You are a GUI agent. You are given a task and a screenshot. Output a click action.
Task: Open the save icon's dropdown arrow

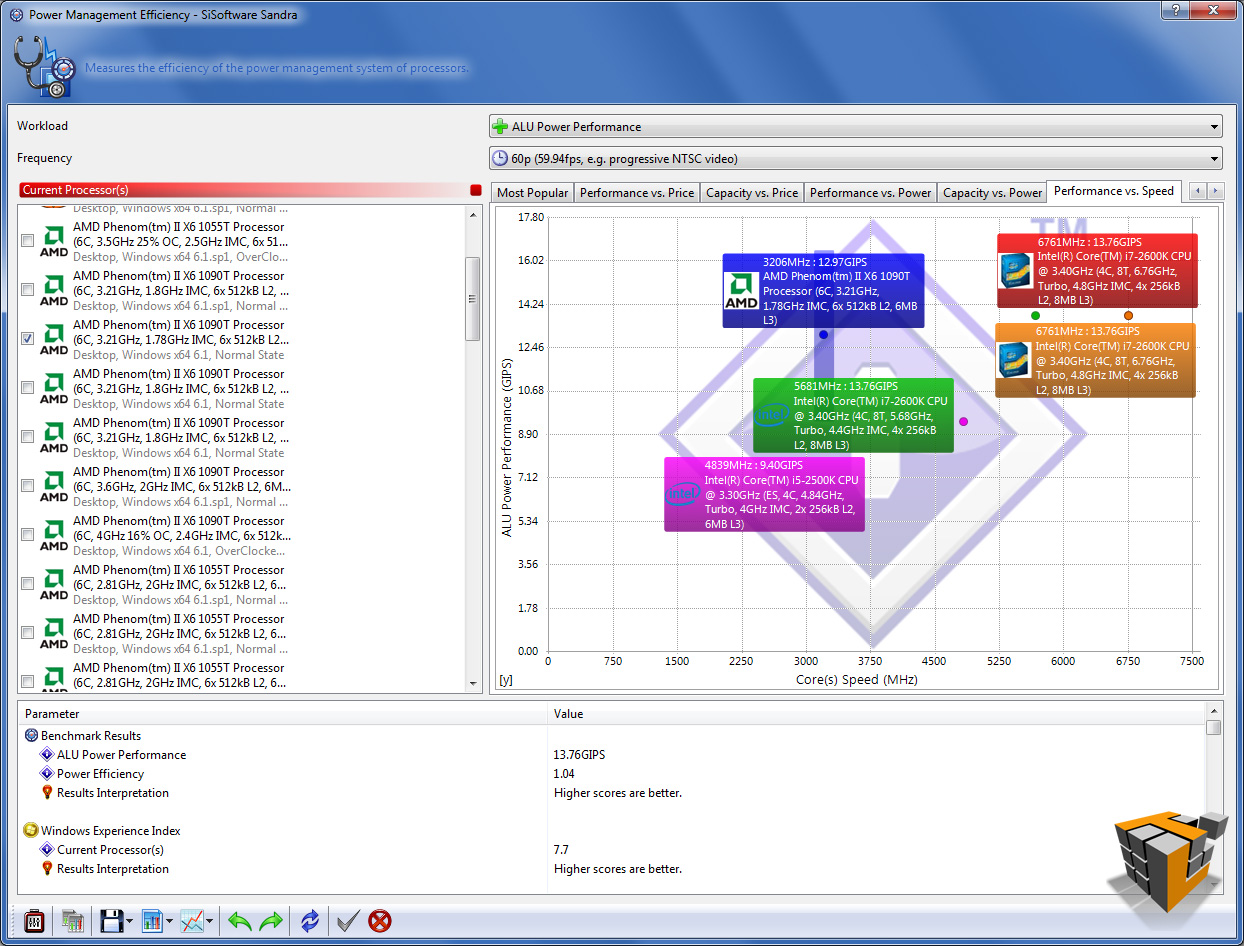click(x=130, y=922)
